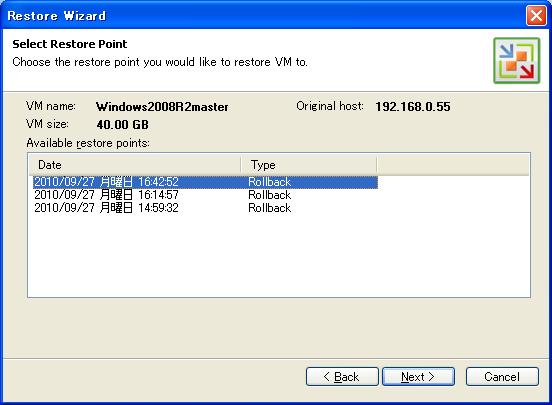Click the Type column header
The width and height of the screenshot is (552, 405).
309,165
